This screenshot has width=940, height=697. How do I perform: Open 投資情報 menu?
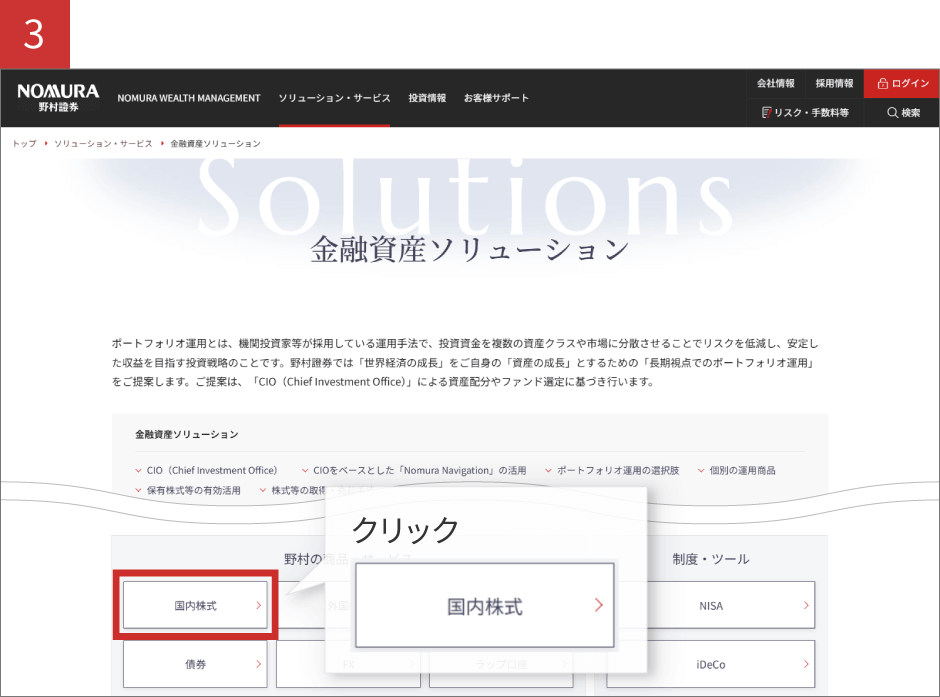pyautogui.click(x=427, y=98)
